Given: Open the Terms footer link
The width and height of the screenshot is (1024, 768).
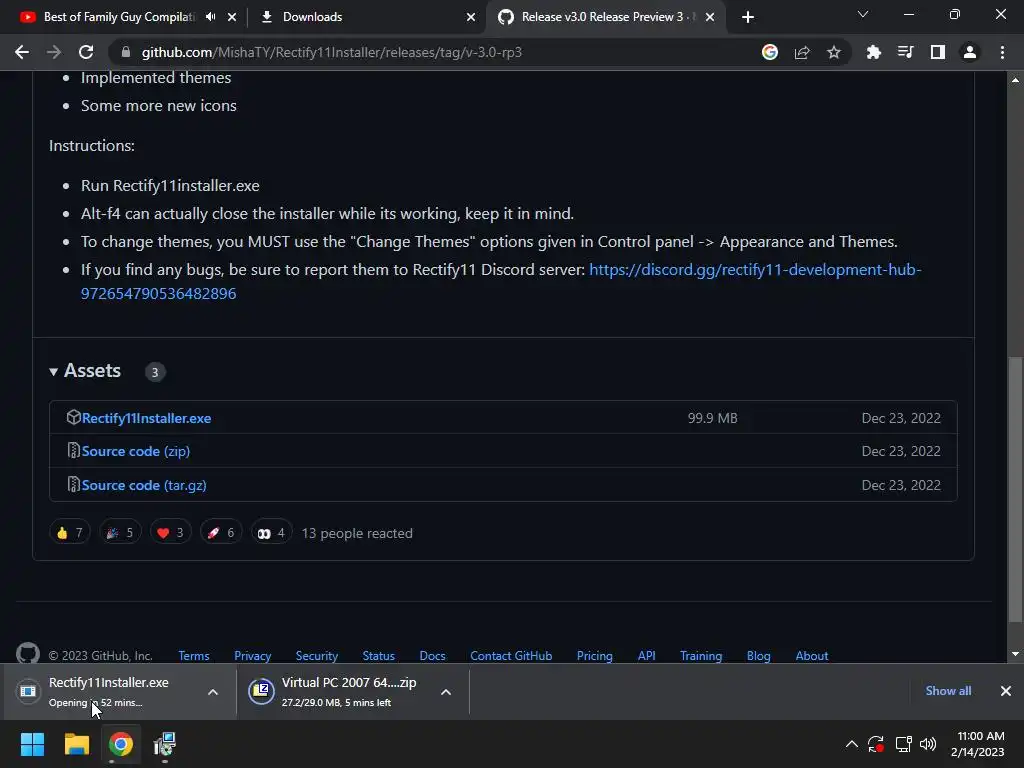Looking at the screenshot, I should (194, 656).
